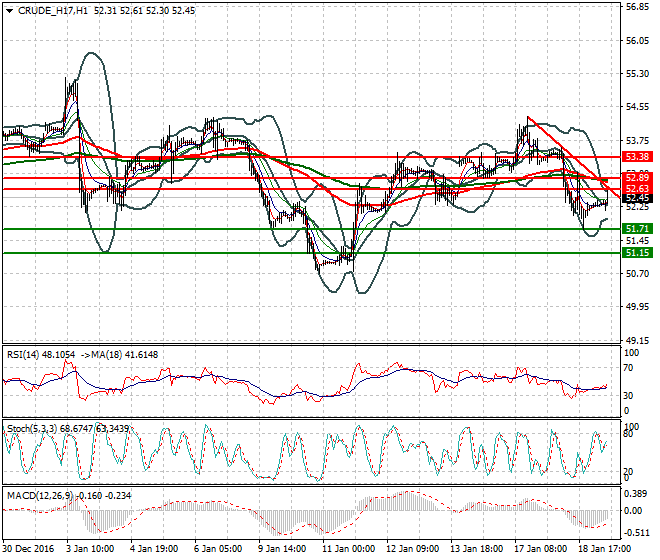The height and width of the screenshot is (560, 660).
Task: Select the 18 Jan 17:00 time axis label
Action: point(604,549)
